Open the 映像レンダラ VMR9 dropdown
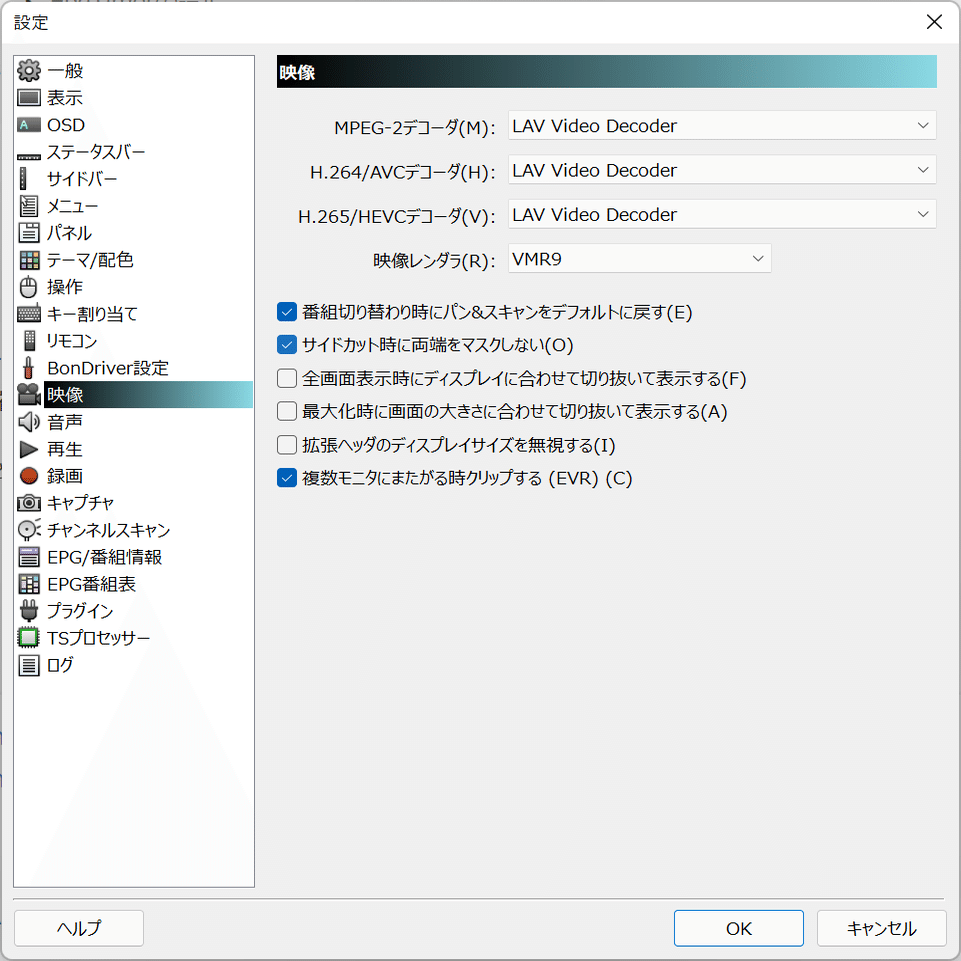 (x=639, y=259)
